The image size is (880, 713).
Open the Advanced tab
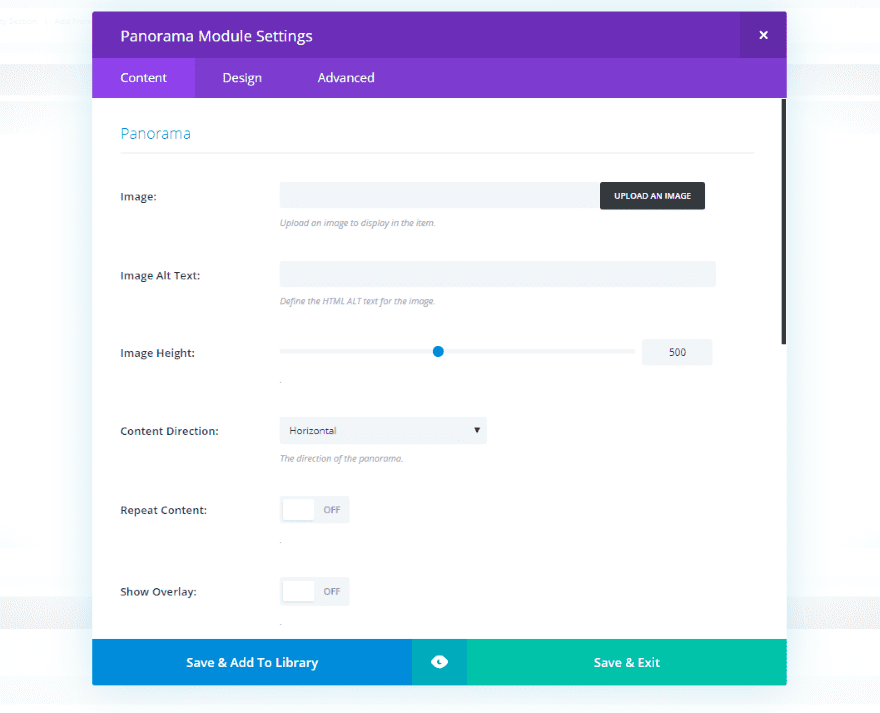click(346, 78)
